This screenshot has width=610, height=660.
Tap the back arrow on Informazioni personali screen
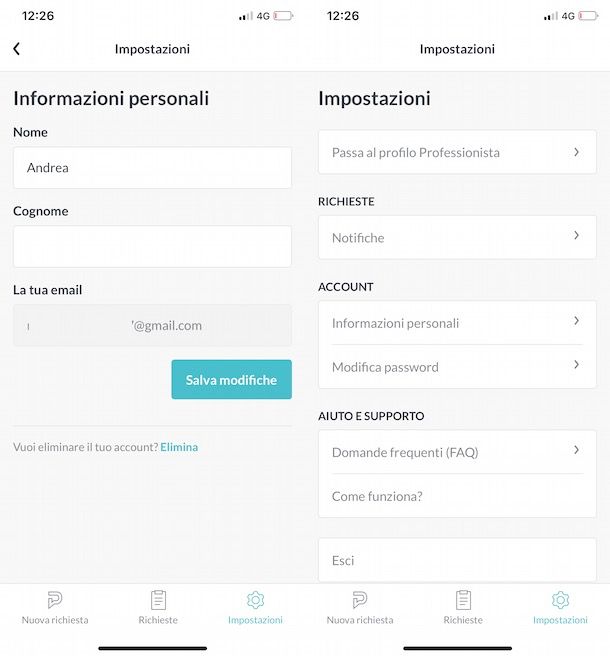click(16, 49)
